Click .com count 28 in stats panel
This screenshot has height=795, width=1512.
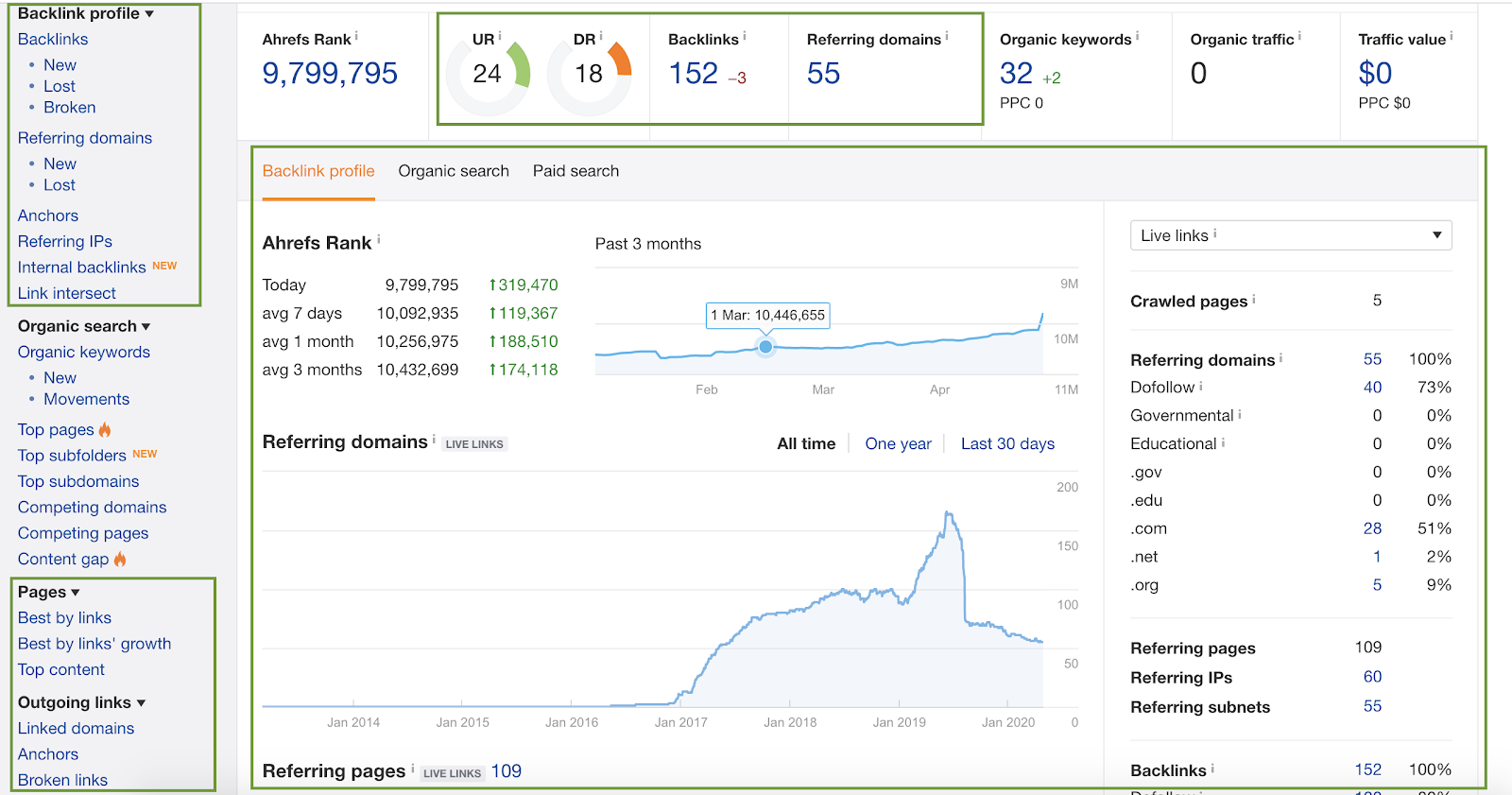tap(1372, 529)
